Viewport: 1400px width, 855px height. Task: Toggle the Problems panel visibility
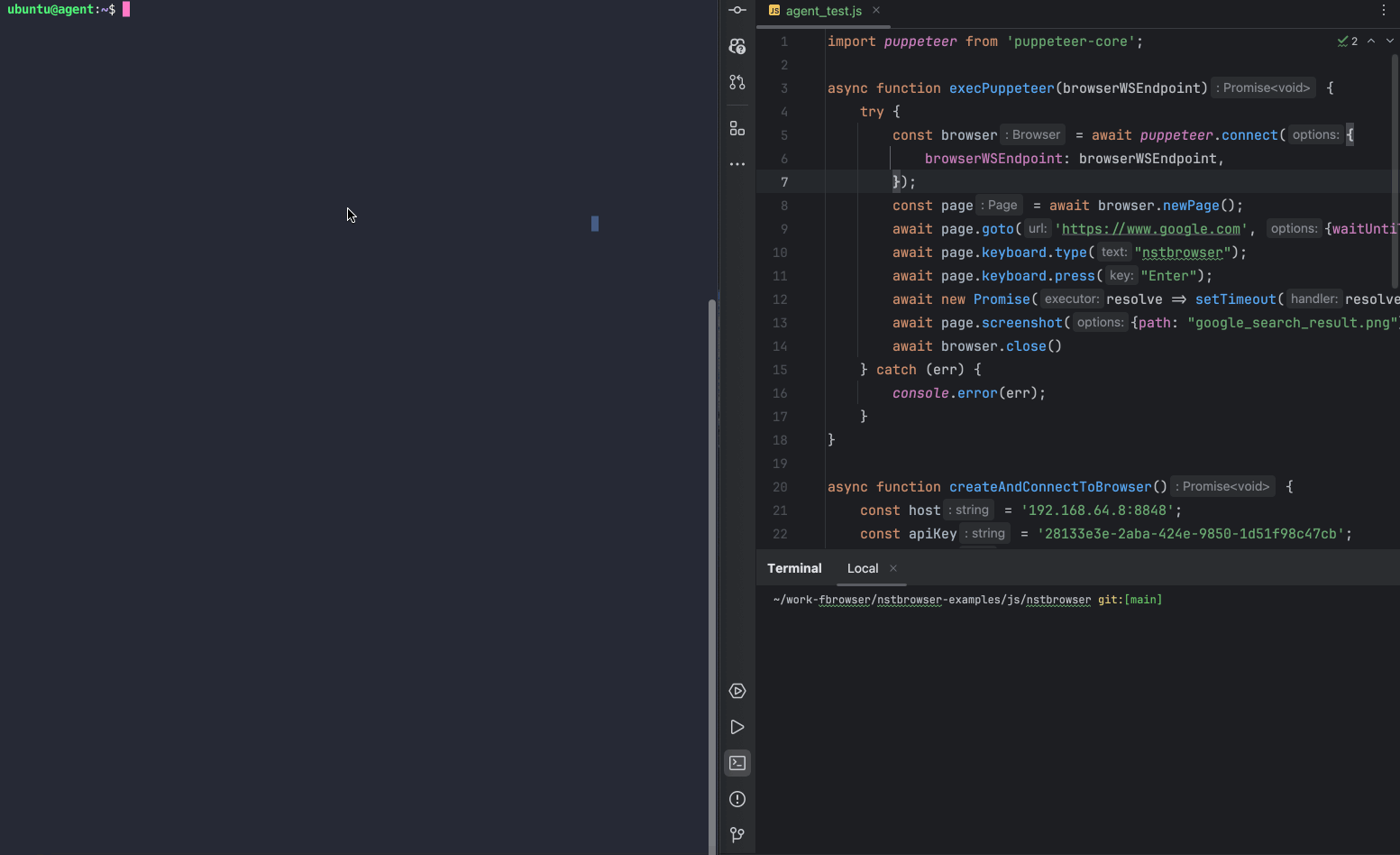click(x=737, y=799)
